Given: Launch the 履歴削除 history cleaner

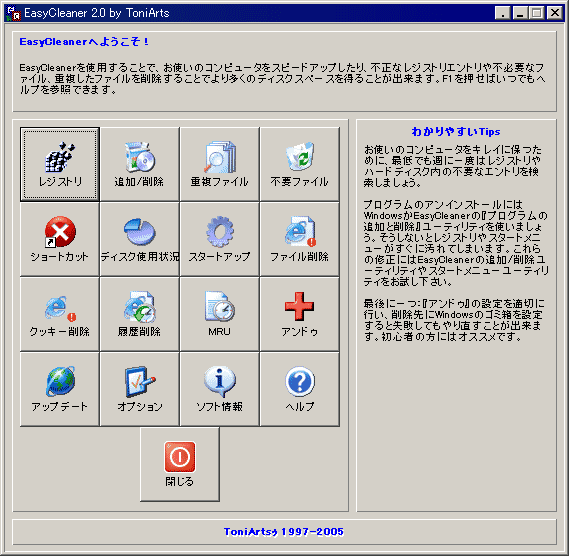Looking at the screenshot, I should coord(140,314).
